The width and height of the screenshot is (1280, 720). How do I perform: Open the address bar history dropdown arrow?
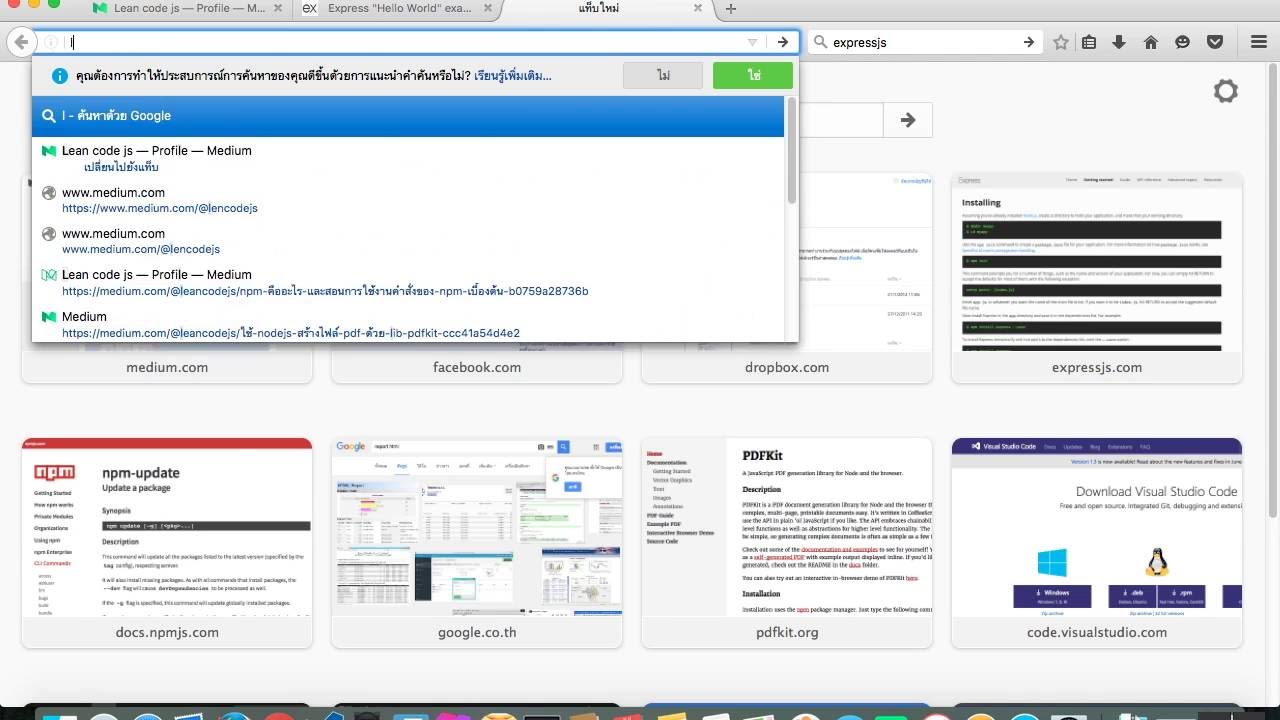(752, 42)
